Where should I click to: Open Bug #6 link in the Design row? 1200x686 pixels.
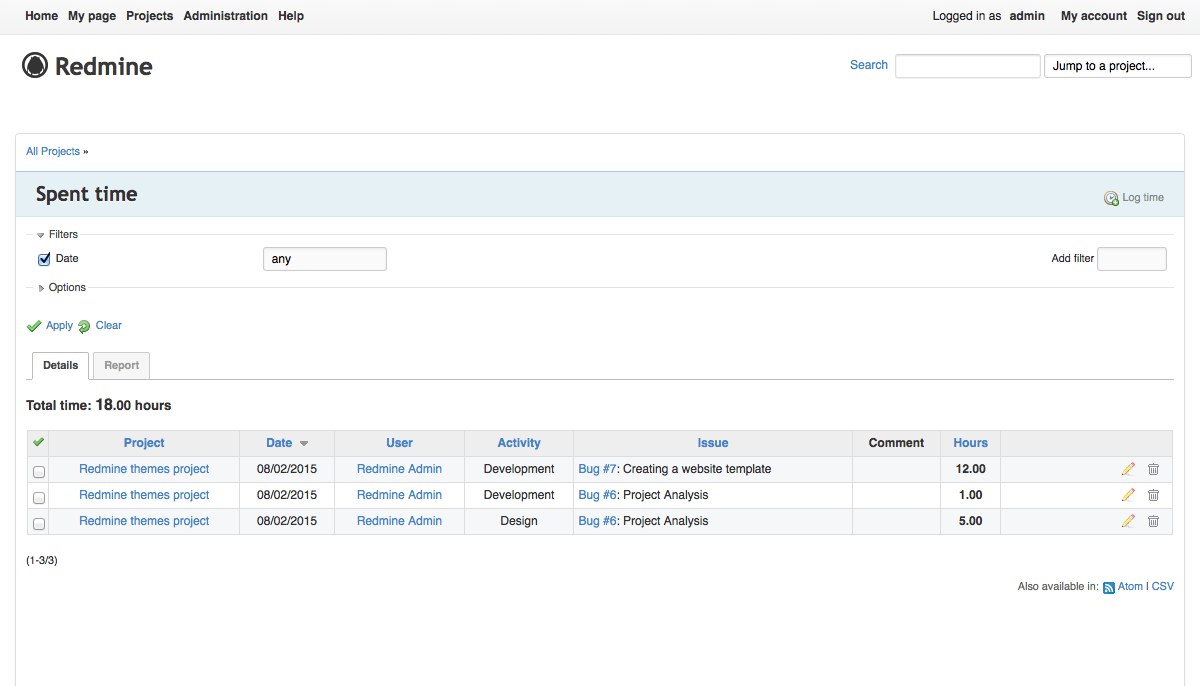point(597,521)
